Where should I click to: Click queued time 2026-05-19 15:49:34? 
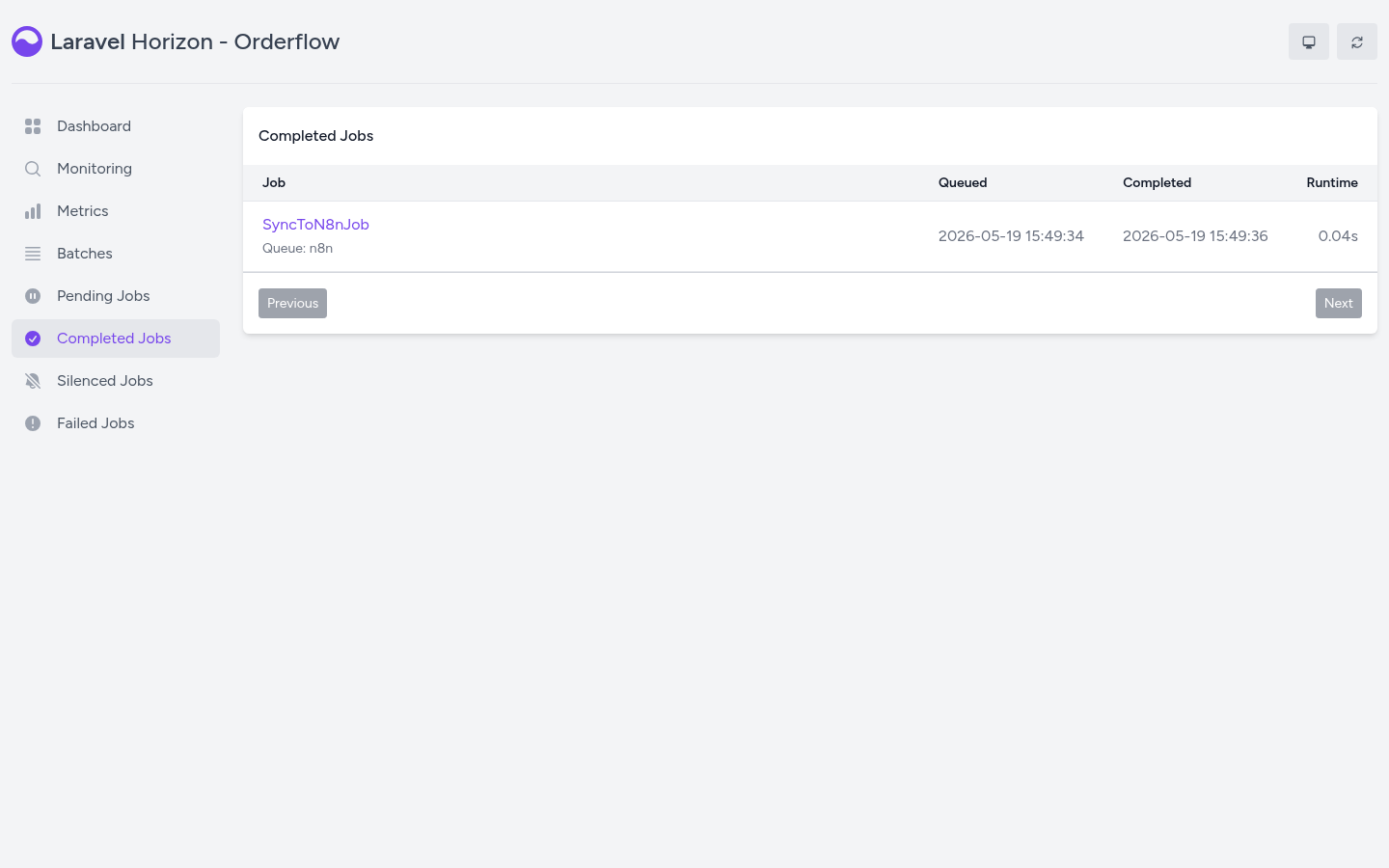1011,236
